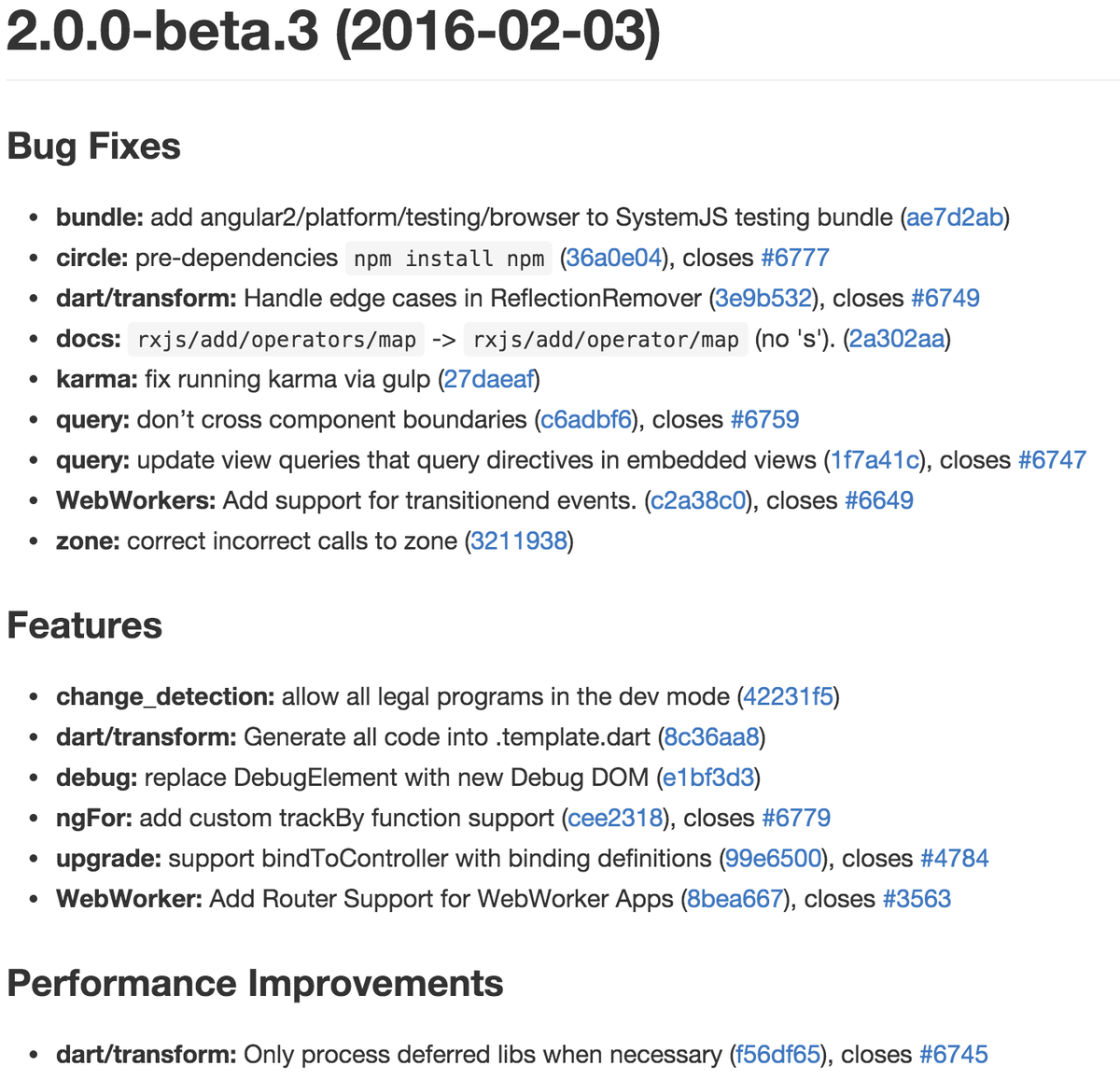Click the bold 'bundle:' label
The image size is (1120, 1080).
(100, 217)
